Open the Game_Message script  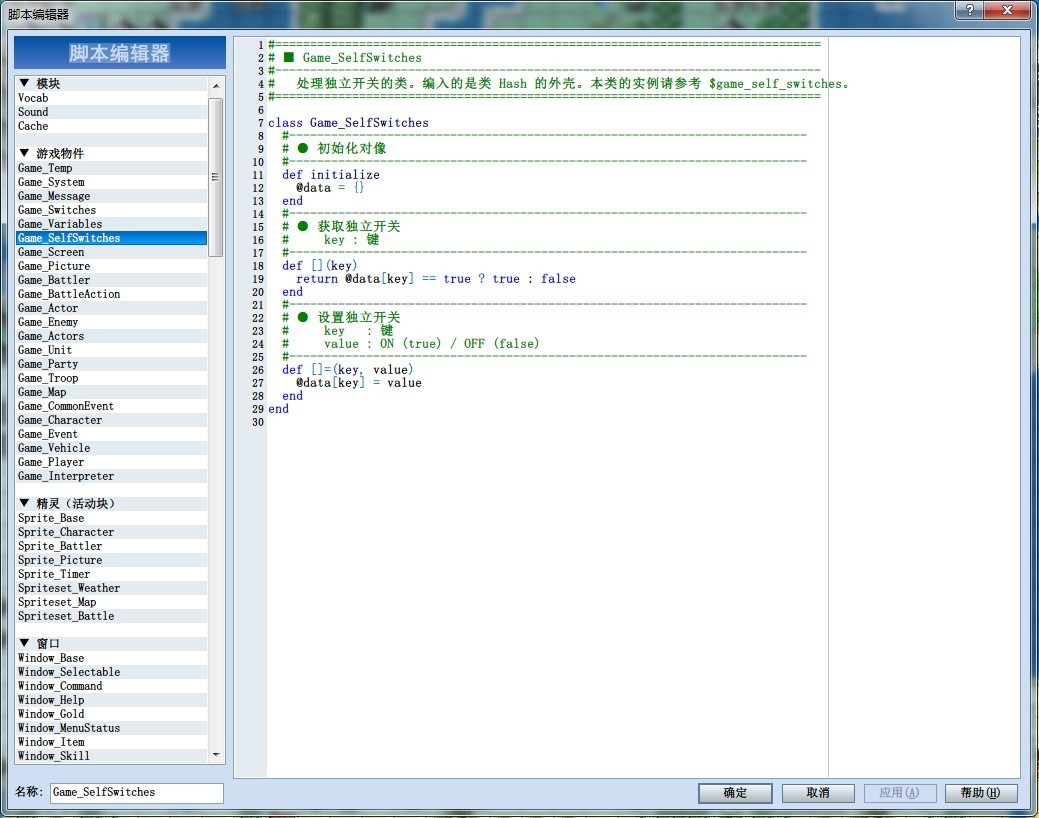pos(111,196)
